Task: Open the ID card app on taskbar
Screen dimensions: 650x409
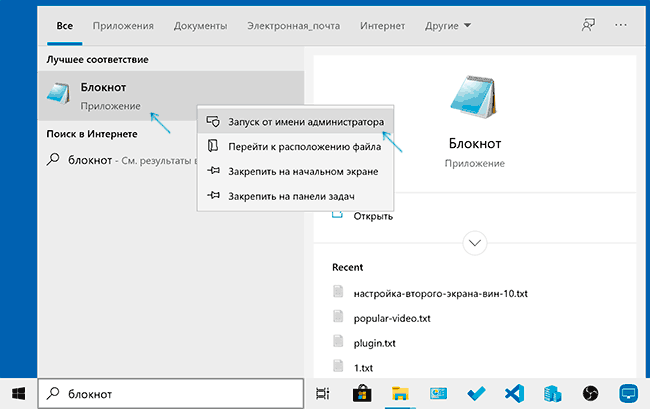Action: pyautogui.click(x=438, y=394)
